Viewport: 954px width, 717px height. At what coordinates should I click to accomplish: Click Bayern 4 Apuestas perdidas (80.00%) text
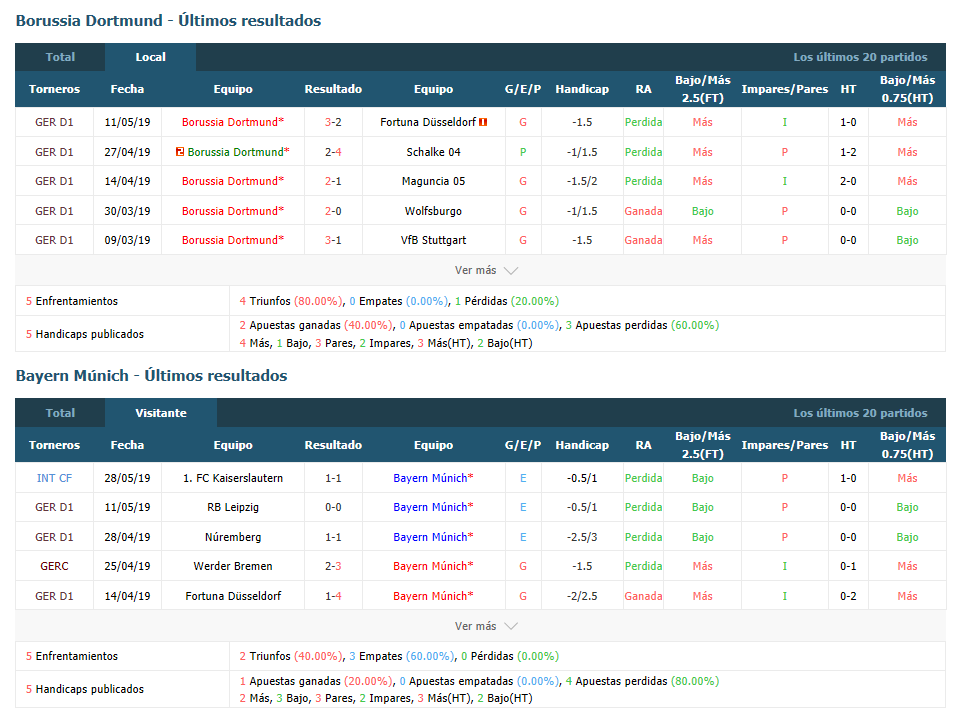click(x=642, y=682)
